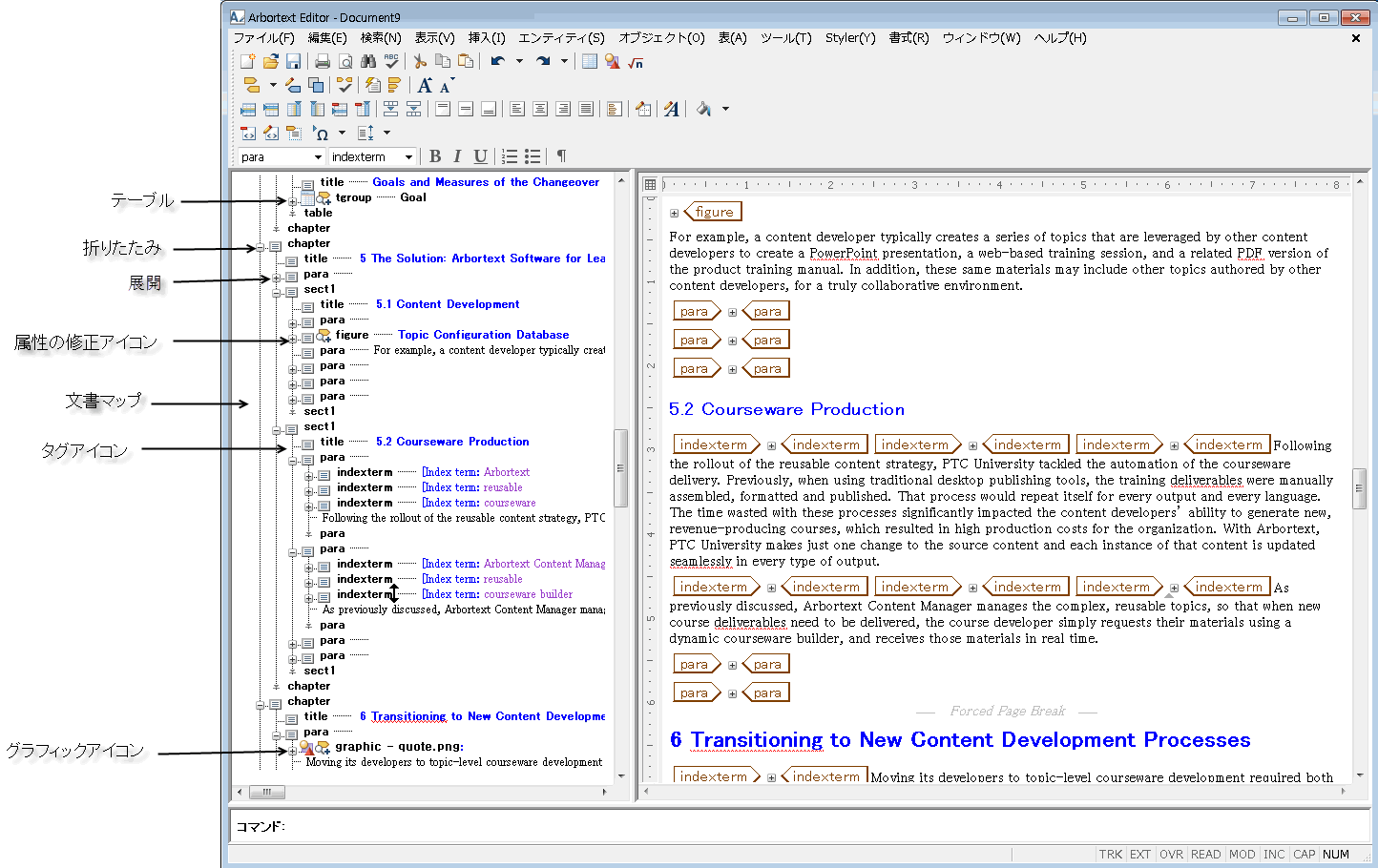Click the Paste clipboard icon
1378x868 pixels.
466,61
